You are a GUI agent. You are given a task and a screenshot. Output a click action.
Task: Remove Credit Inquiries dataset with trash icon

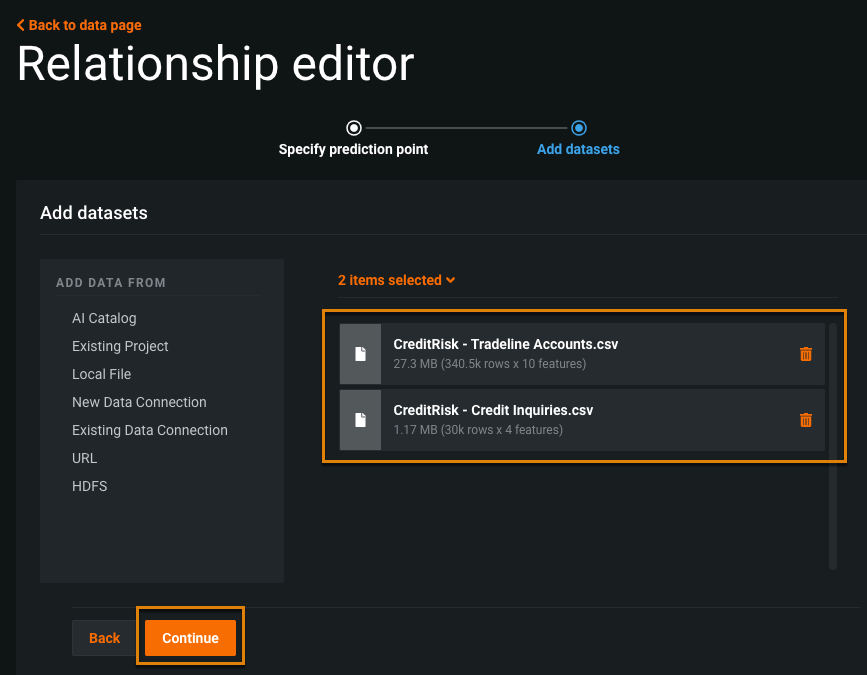tap(805, 420)
